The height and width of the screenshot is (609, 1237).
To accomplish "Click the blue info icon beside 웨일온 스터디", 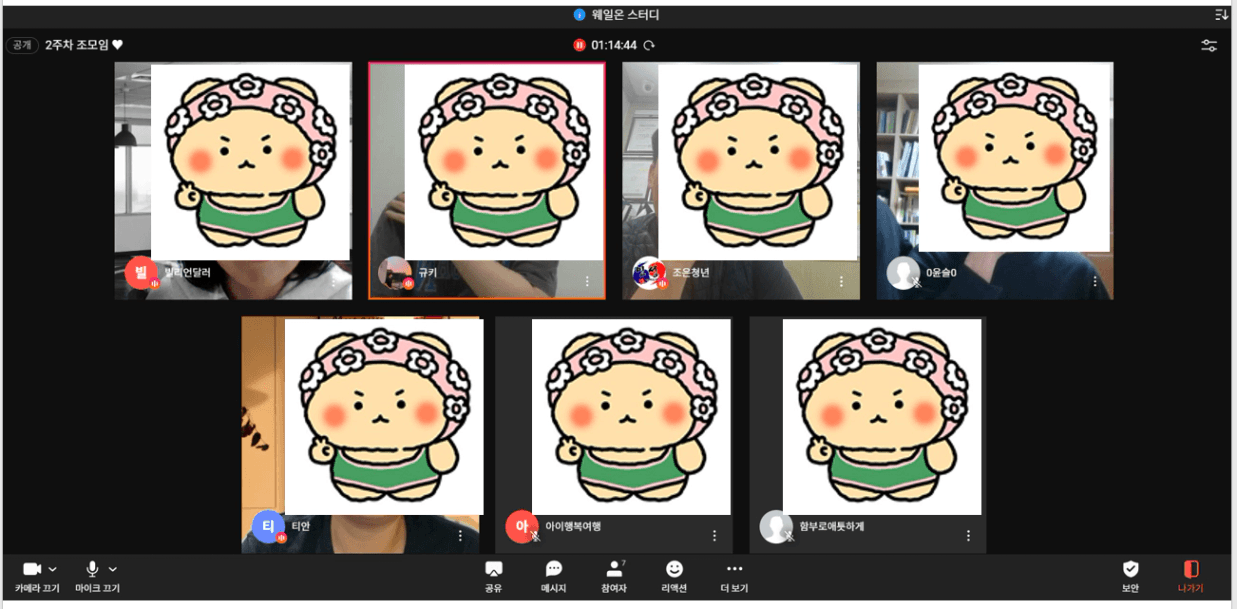I will 579,15.
